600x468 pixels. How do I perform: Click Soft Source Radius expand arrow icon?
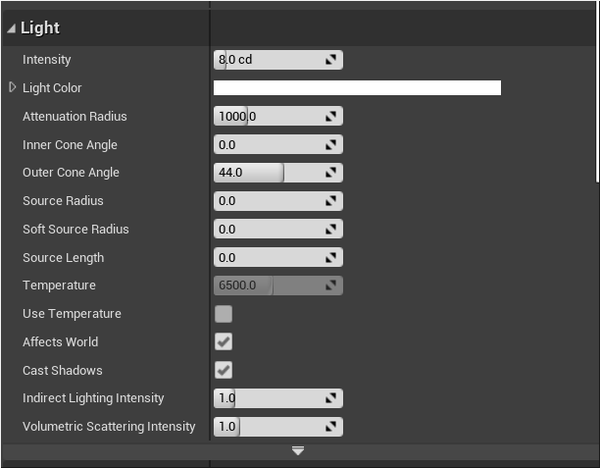point(331,229)
